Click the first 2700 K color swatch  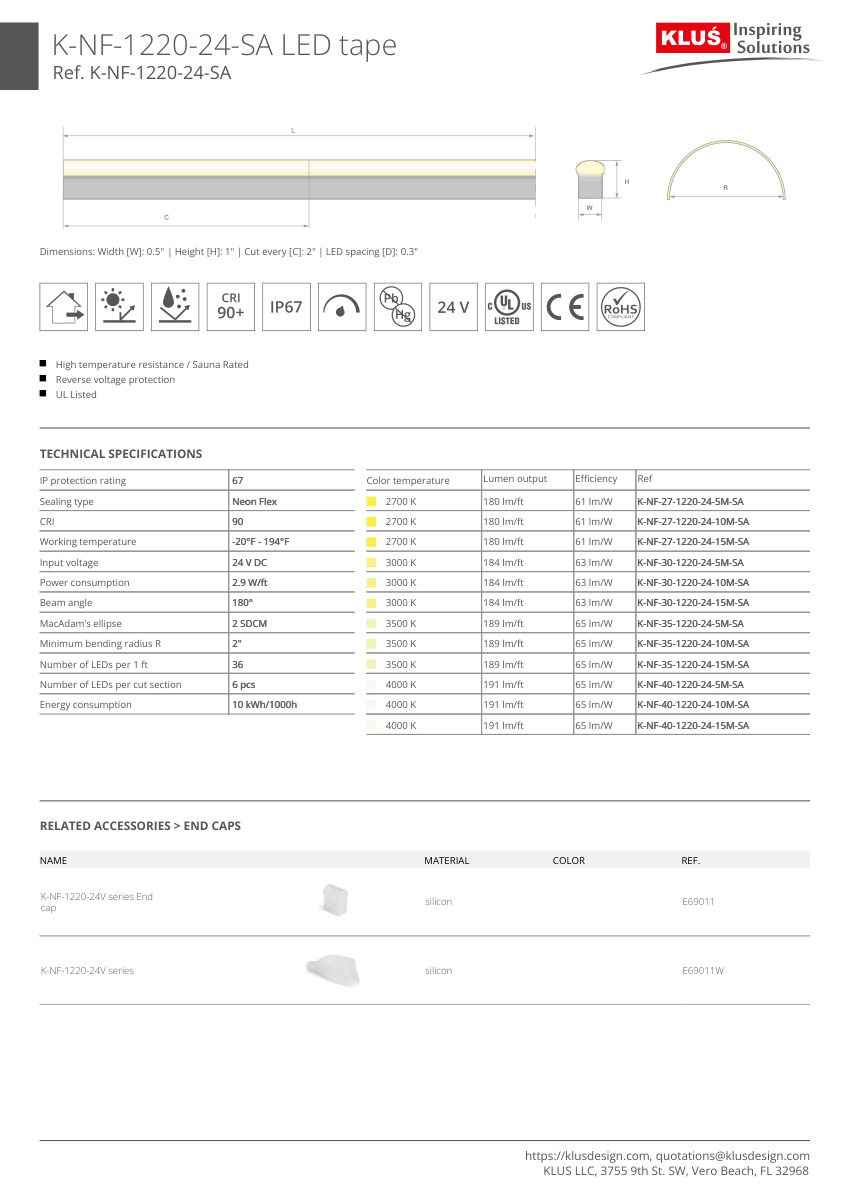371,501
